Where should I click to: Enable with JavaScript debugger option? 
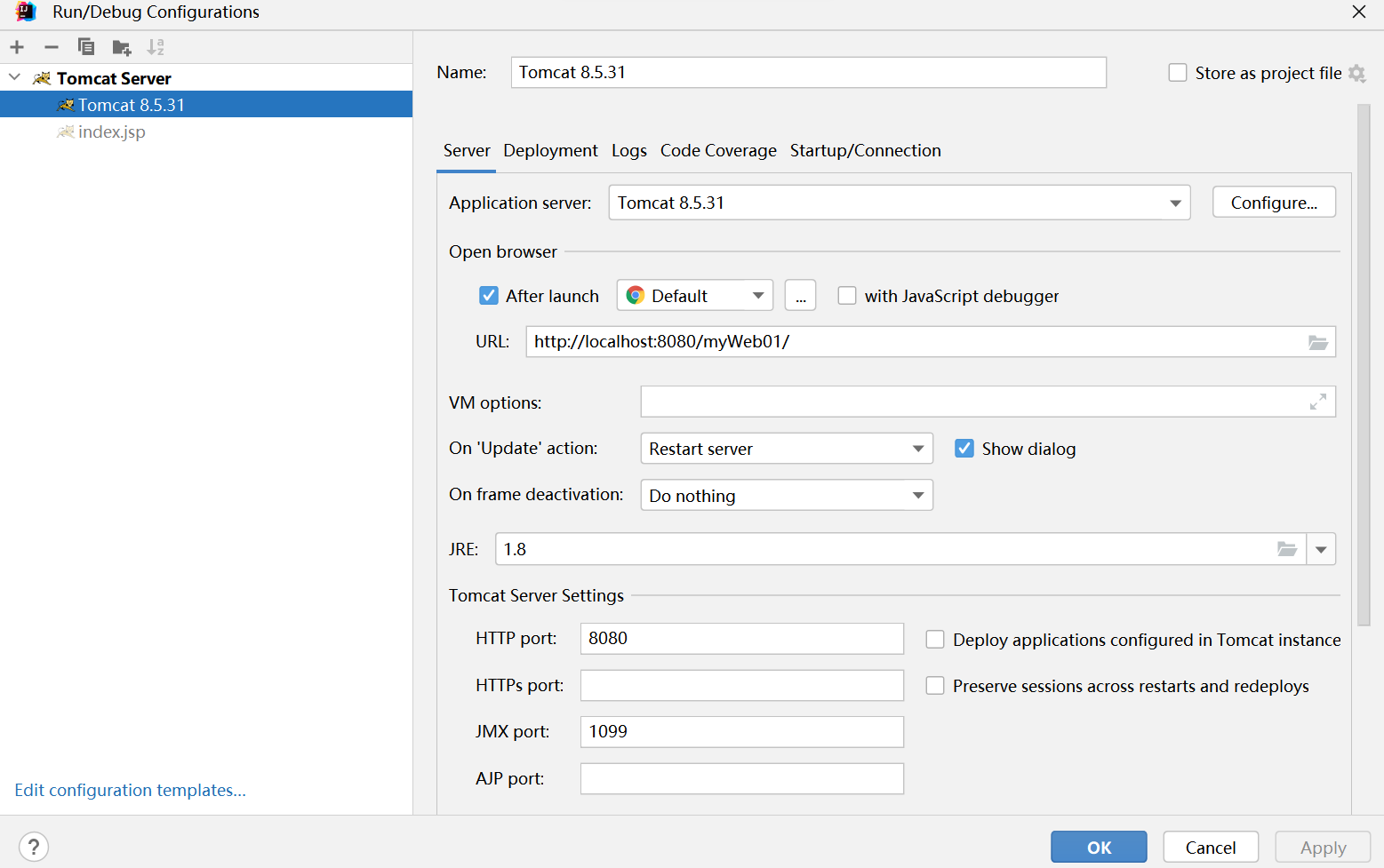(x=847, y=296)
